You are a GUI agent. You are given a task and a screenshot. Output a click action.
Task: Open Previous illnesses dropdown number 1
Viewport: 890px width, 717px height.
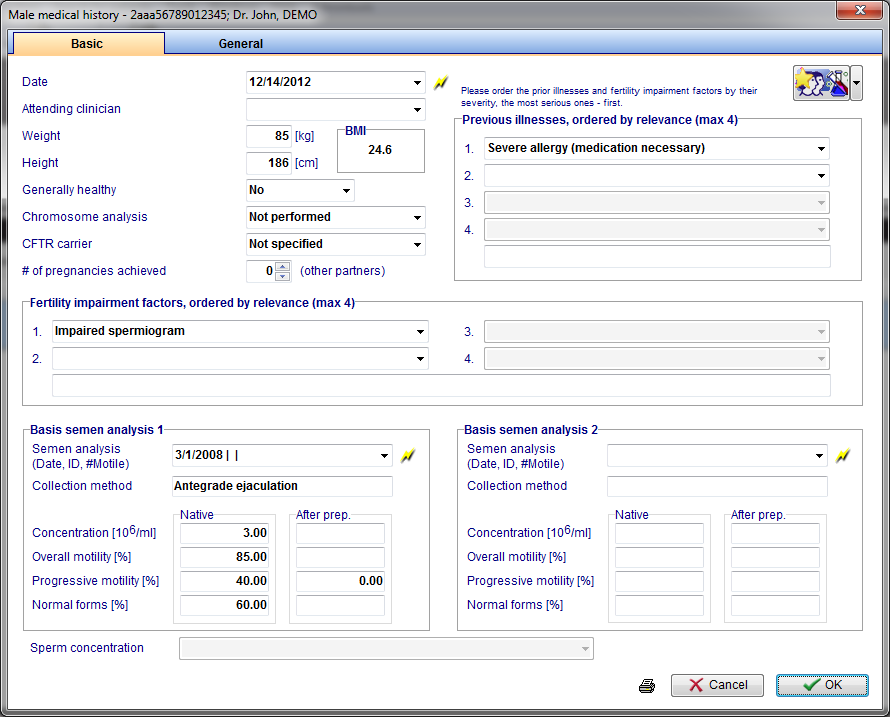pyautogui.click(x=821, y=149)
